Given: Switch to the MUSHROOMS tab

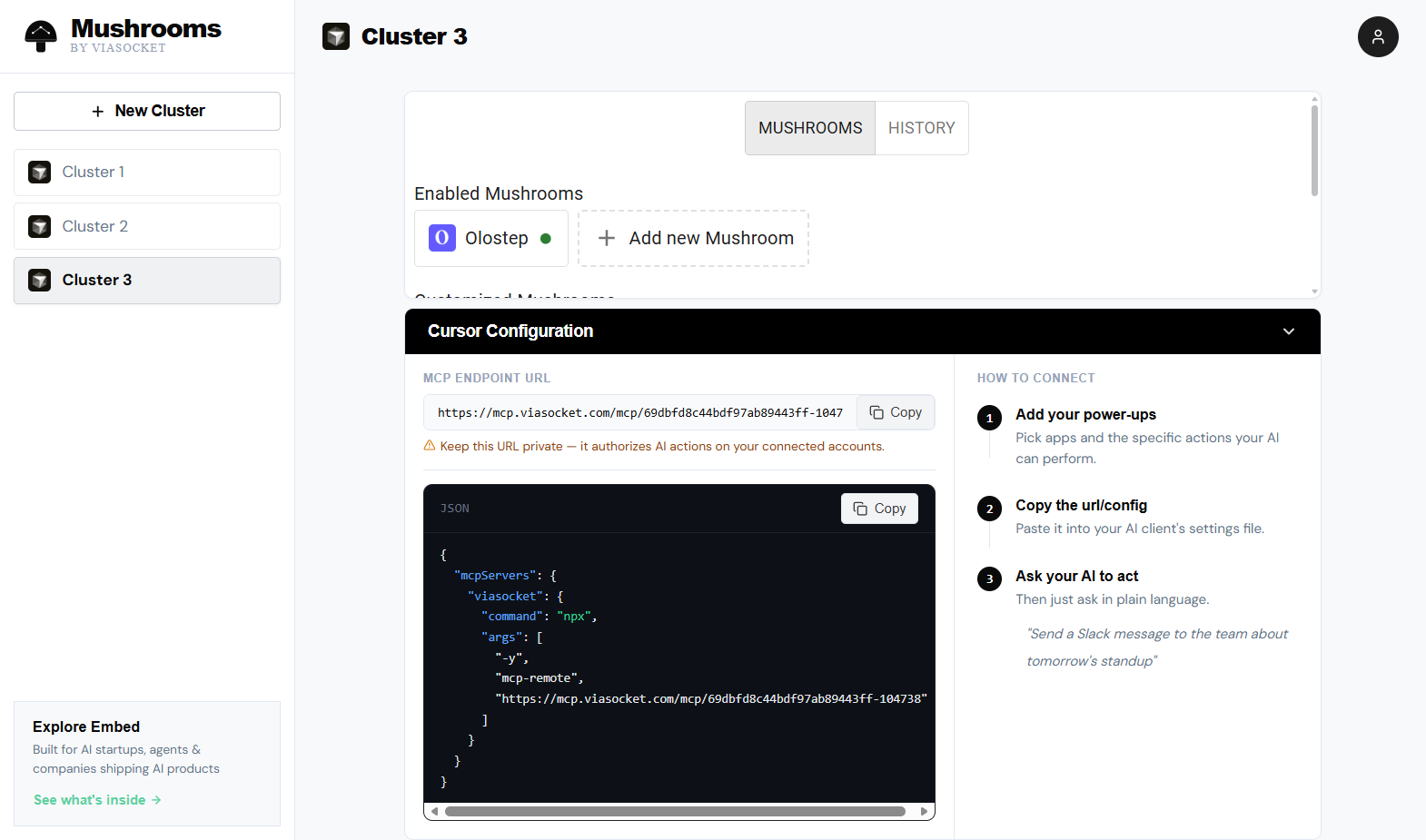Looking at the screenshot, I should click(x=810, y=128).
